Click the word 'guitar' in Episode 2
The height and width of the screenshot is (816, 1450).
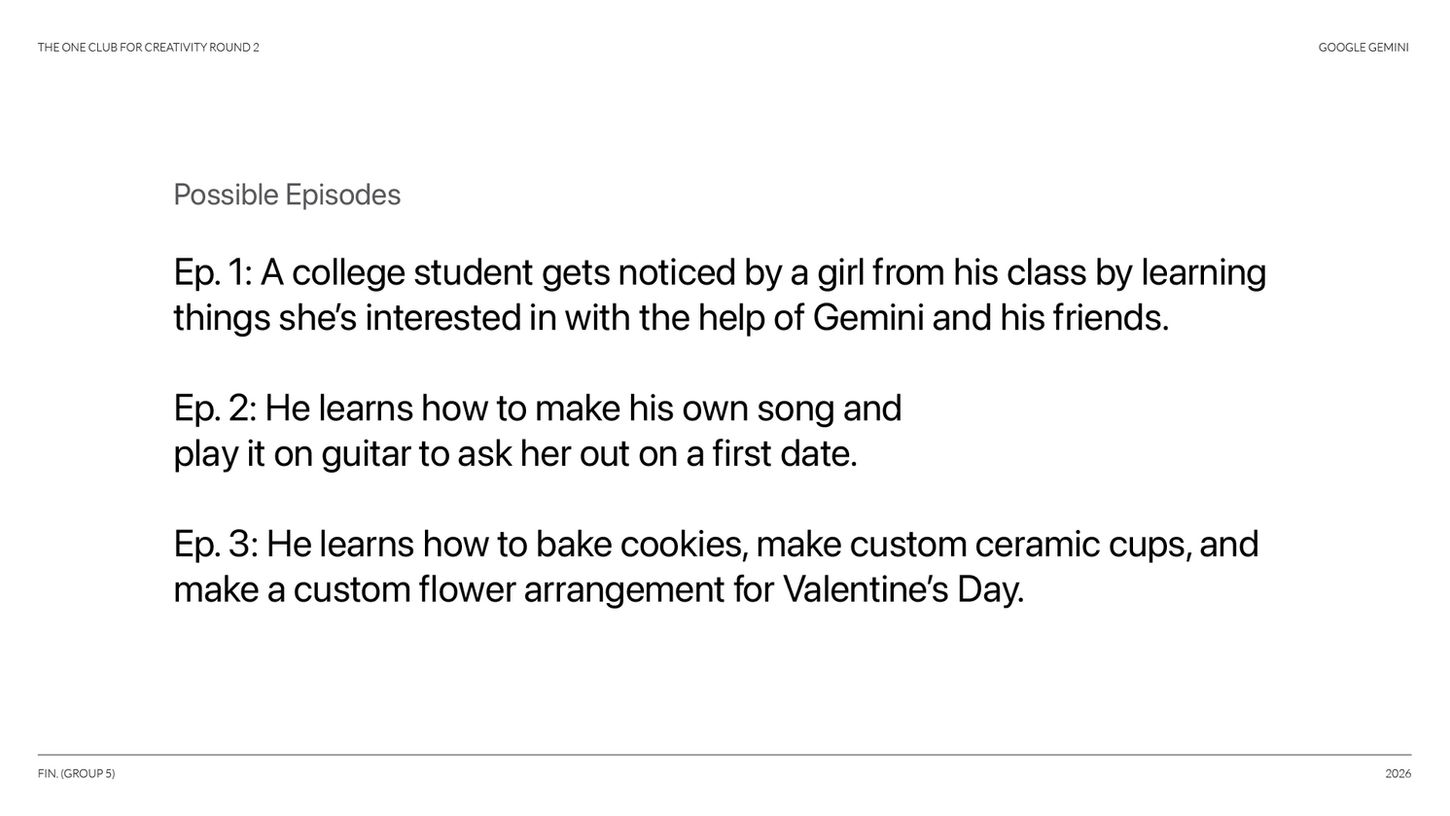click(366, 454)
